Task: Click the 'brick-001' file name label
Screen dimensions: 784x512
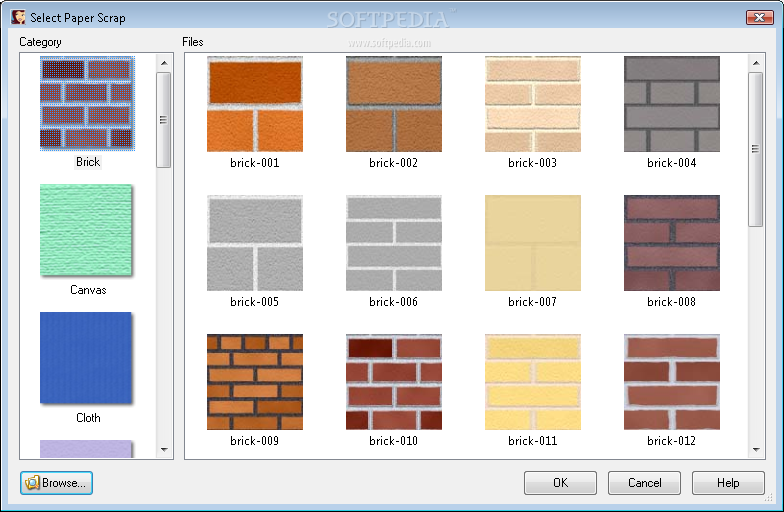Action: pos(254,163)
